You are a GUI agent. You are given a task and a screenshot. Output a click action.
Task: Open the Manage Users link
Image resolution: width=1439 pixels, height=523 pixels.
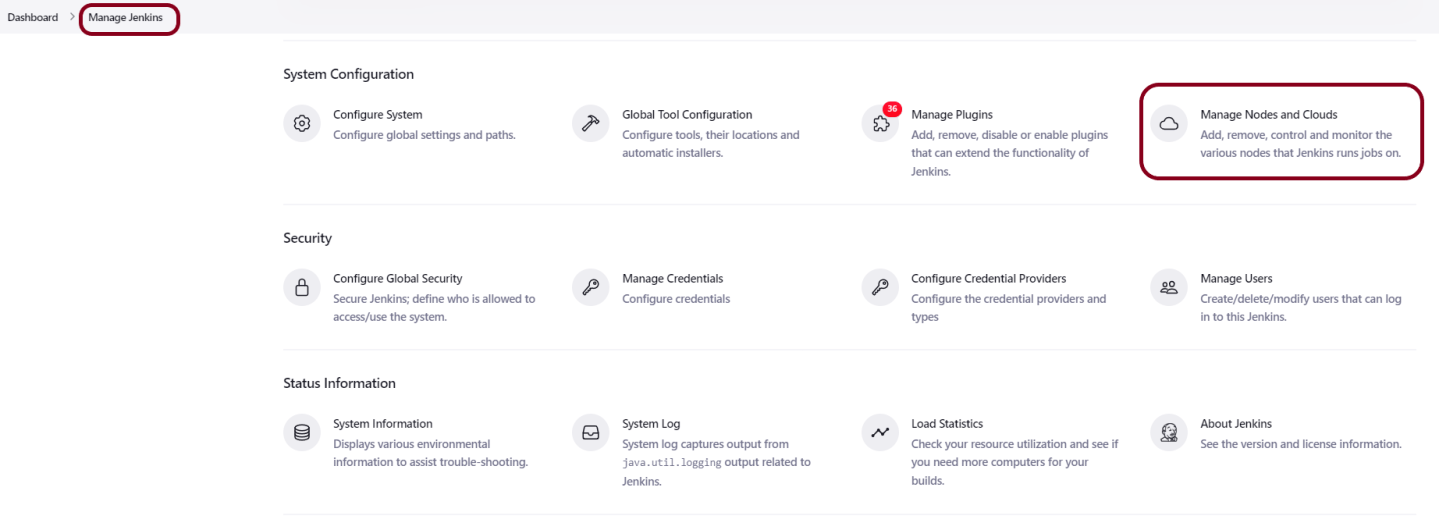pyautogui.click(x=1236, y=279)
